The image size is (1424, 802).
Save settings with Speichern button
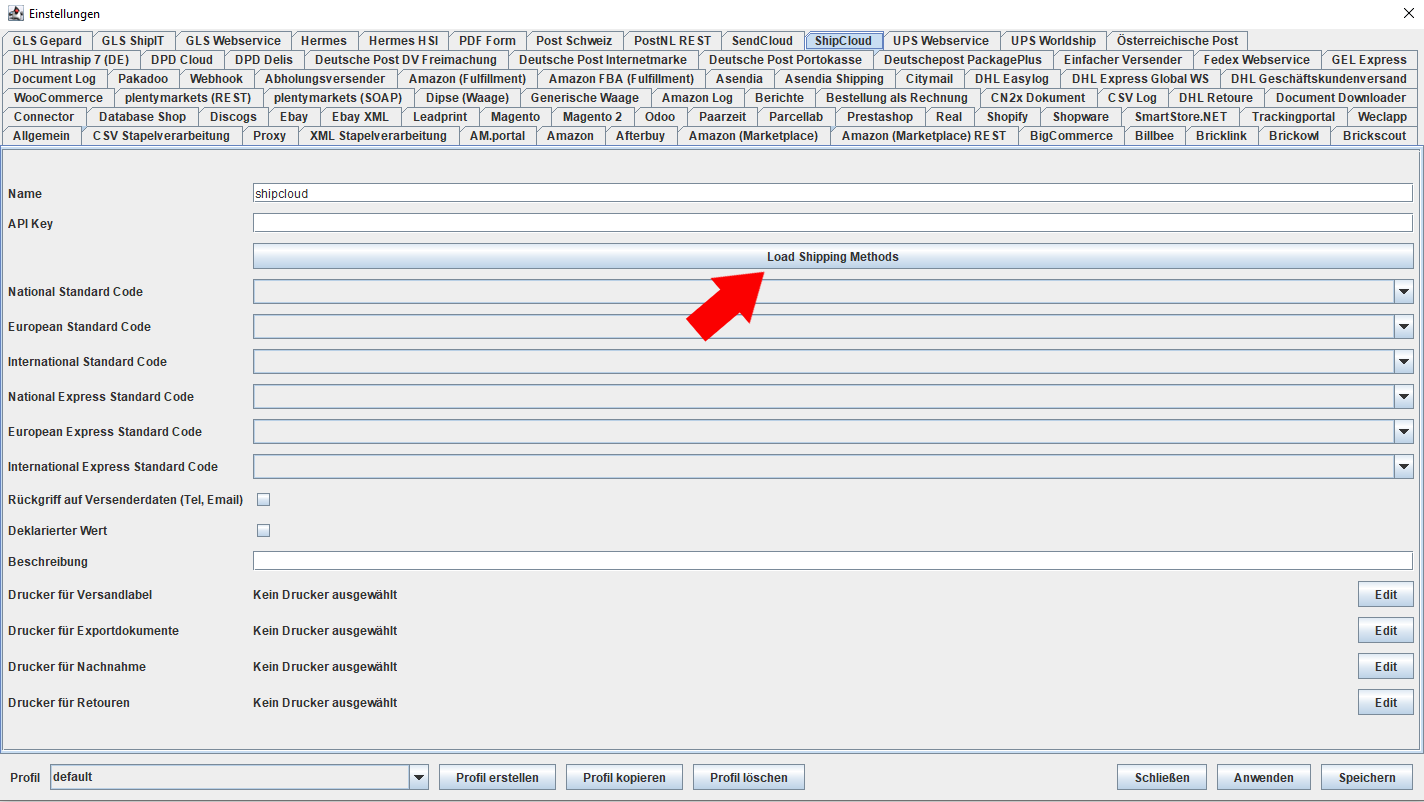click(x=1367, y=777)
